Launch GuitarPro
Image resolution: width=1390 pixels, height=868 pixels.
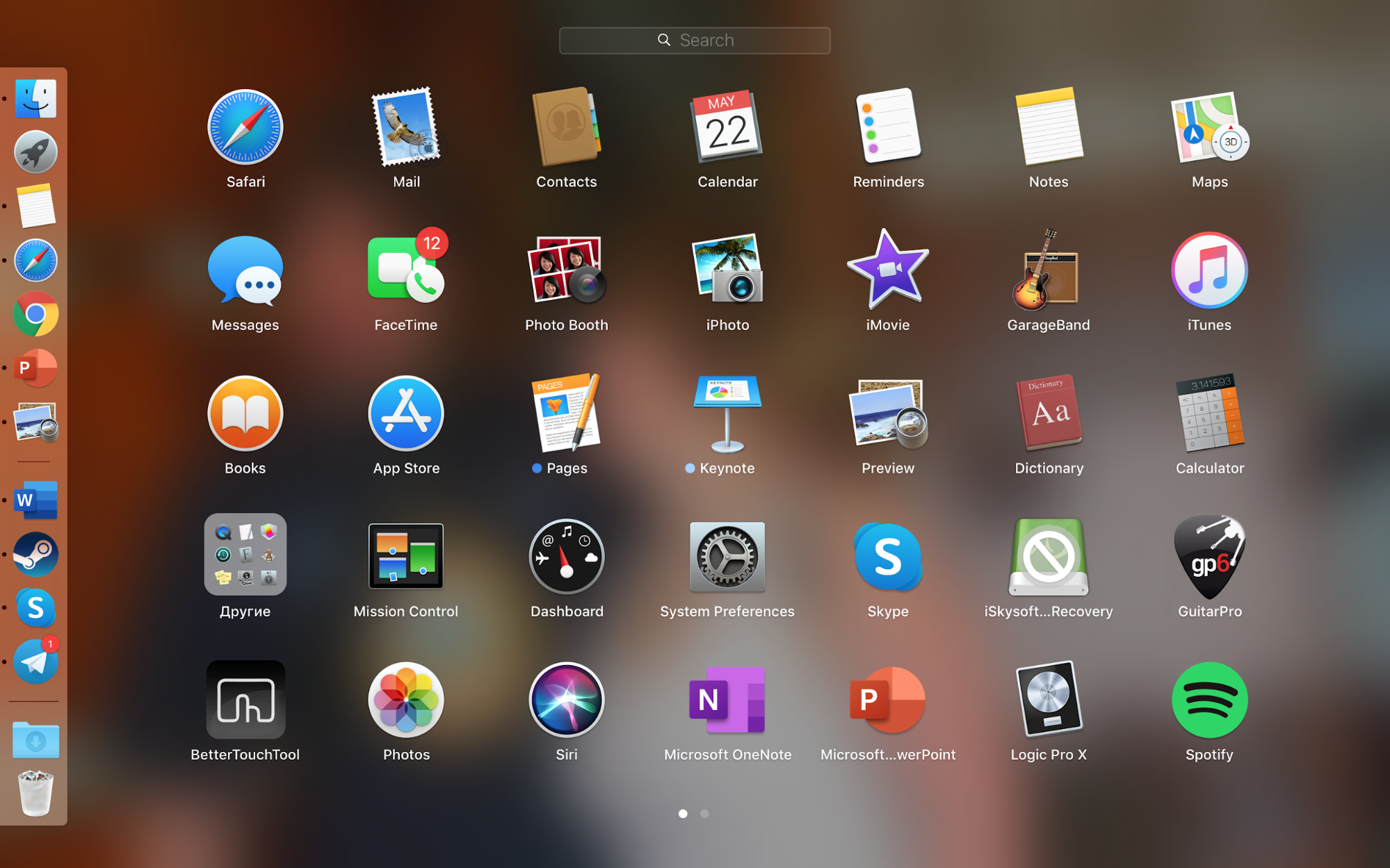[1209, 557]
